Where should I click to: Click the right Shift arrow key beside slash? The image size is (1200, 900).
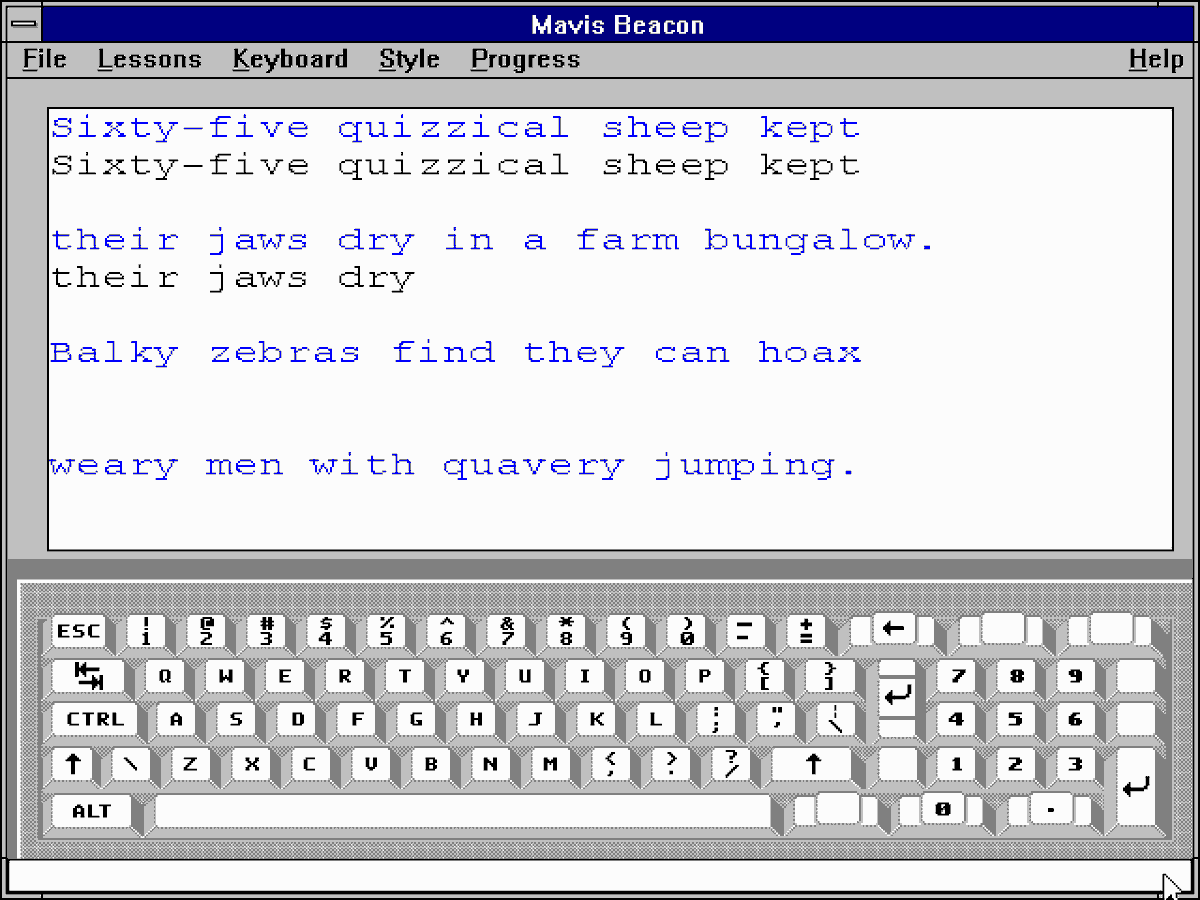[x=813, y=765]
